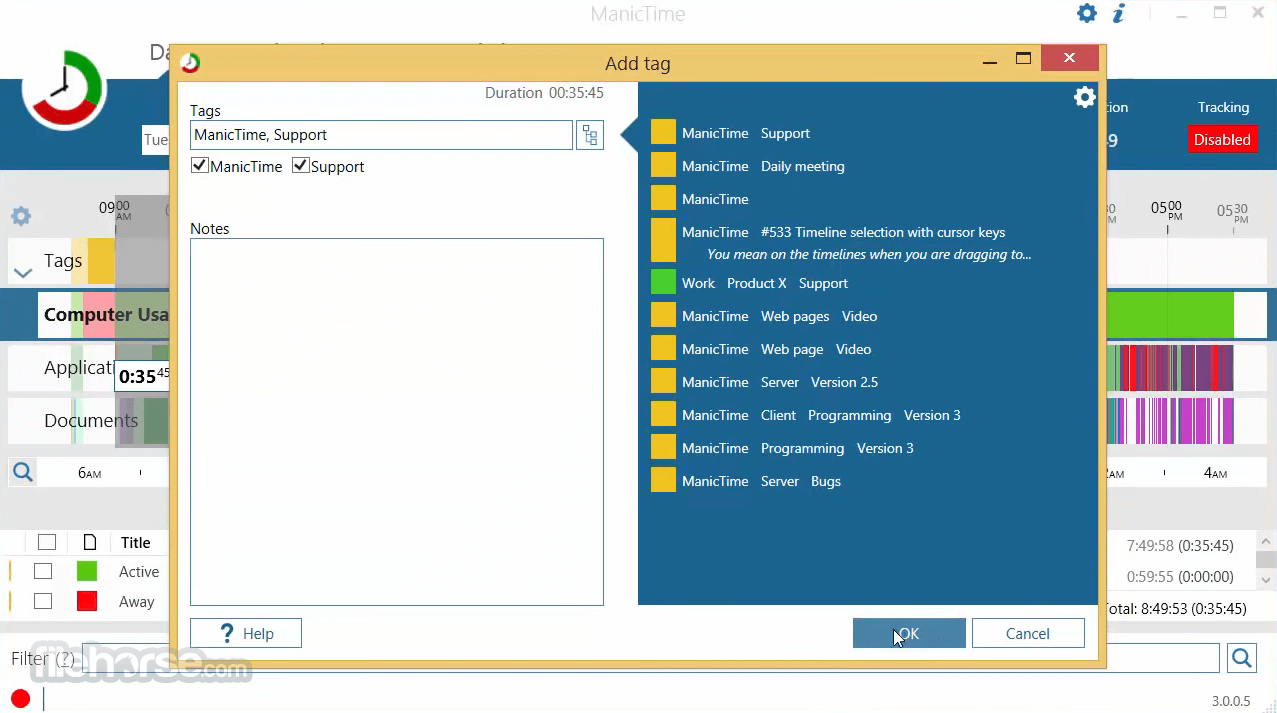Click timeline settings gear left of 09:00
The height and width of the screenshot is (713, 1277).
(x=21, y=216)
